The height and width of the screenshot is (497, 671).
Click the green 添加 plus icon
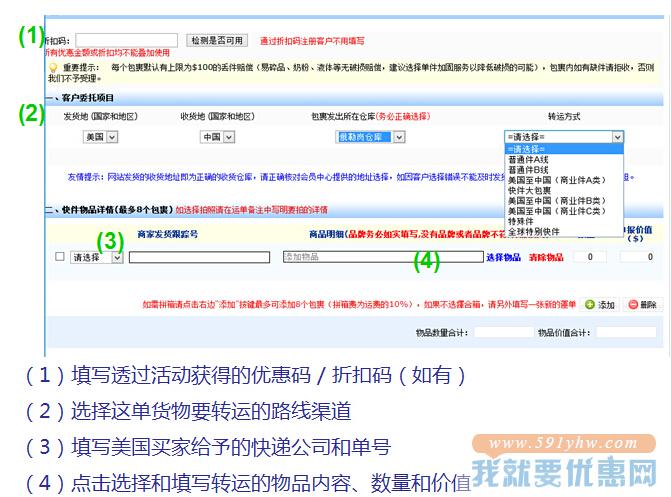click(590, 304)
